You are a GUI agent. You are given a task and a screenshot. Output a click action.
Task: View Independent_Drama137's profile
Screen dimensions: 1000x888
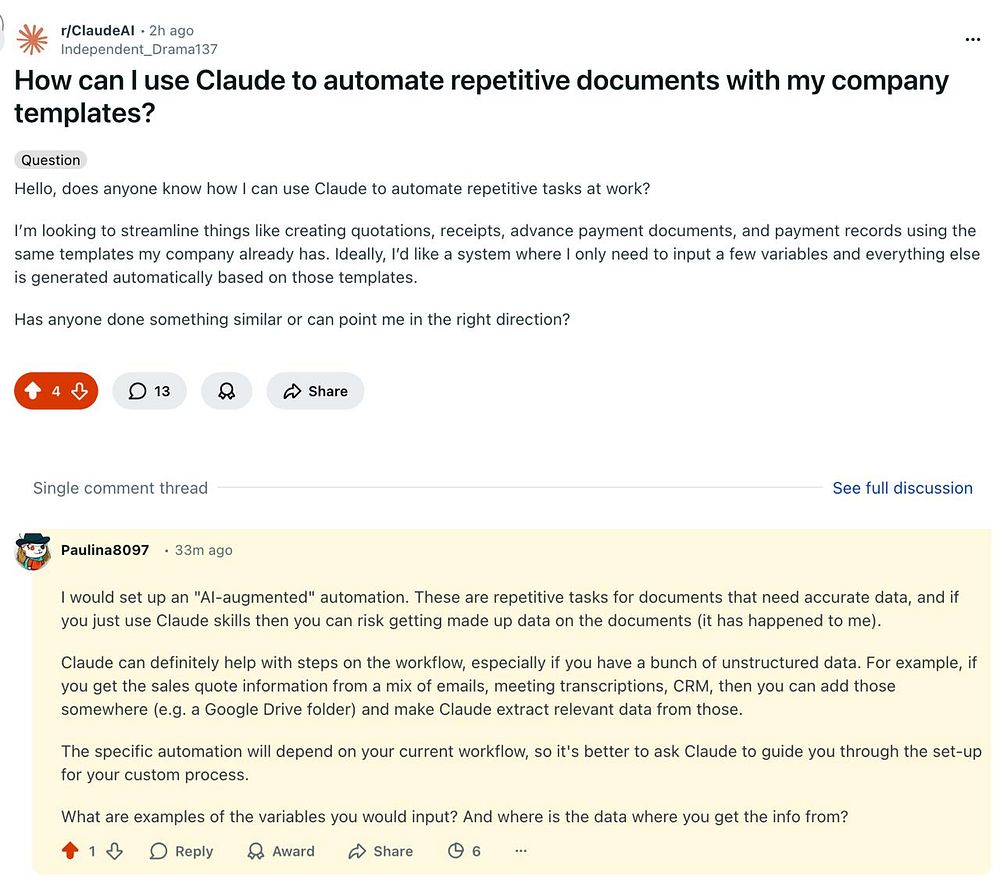tap(139, 49)
